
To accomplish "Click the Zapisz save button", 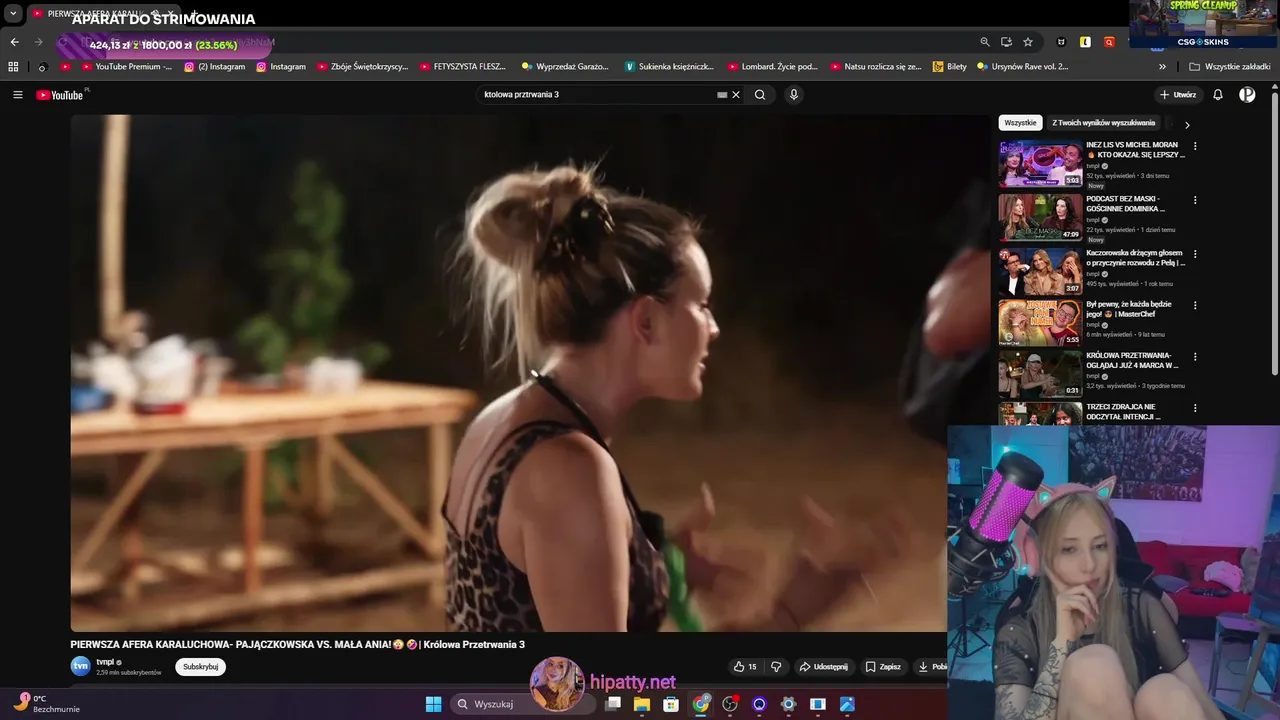I will [883, 667].
